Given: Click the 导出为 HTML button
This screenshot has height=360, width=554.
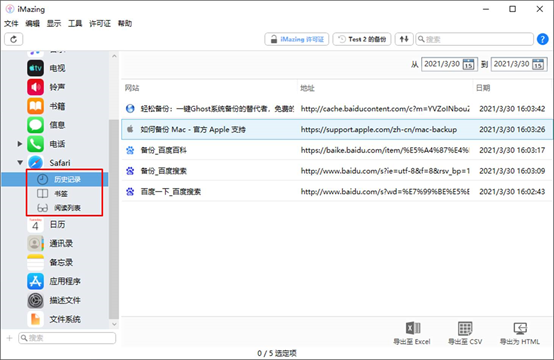Looking at the screenshot, I should tap(520, 333).
